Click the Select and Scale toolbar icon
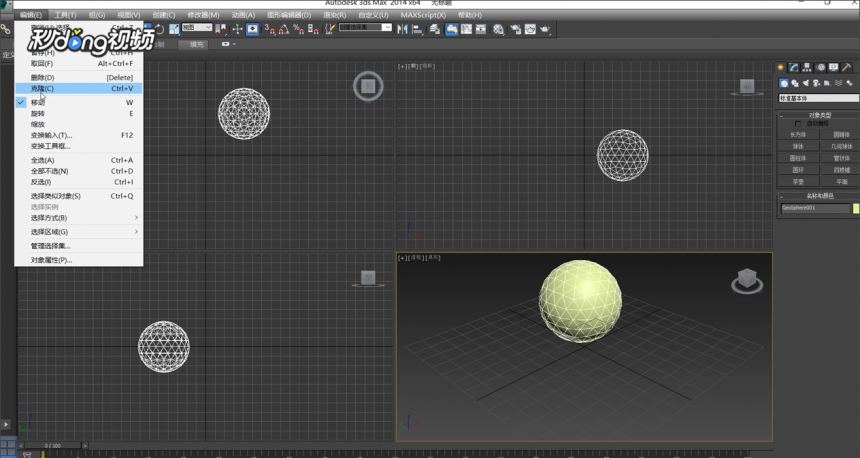 coord(174,29)
